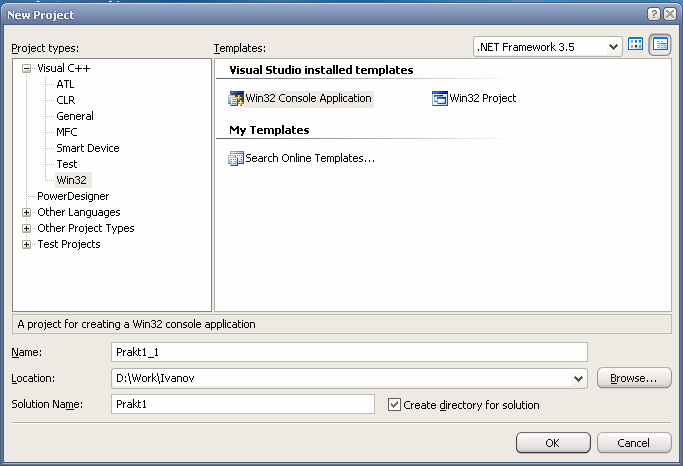Select the PowerDesigner project type
This screenshot has width=683, height=466.
pyautogui.click(x=73, y=196)
